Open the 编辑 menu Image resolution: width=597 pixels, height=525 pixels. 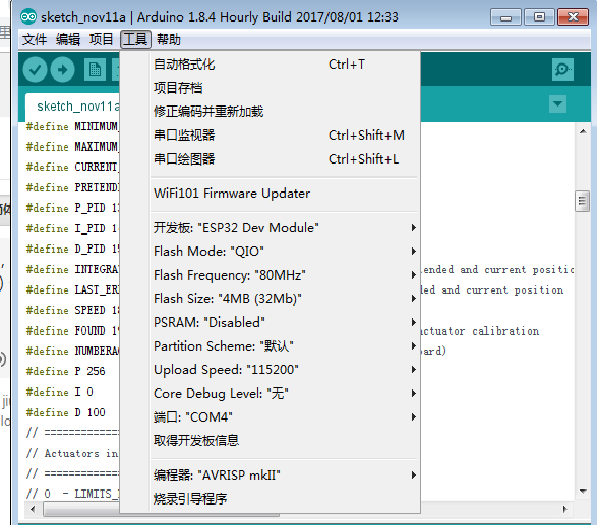point(68,39)
